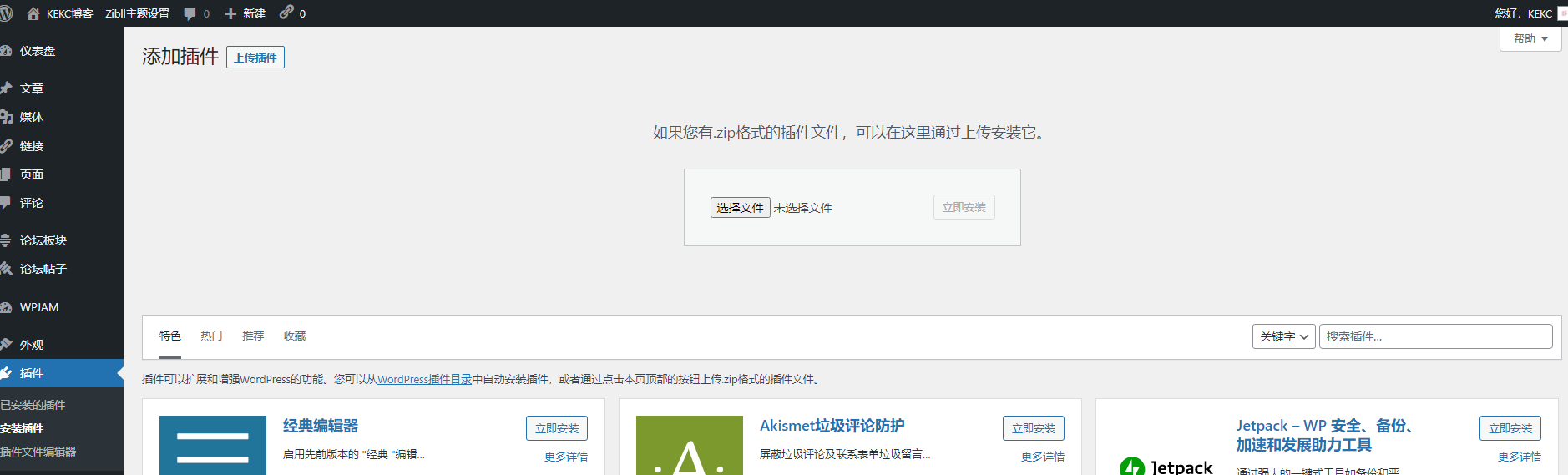This screenshot has height=475, width=1568.
Task: Click the WPJAM gauge icon
Action: (x=5, y=307)
